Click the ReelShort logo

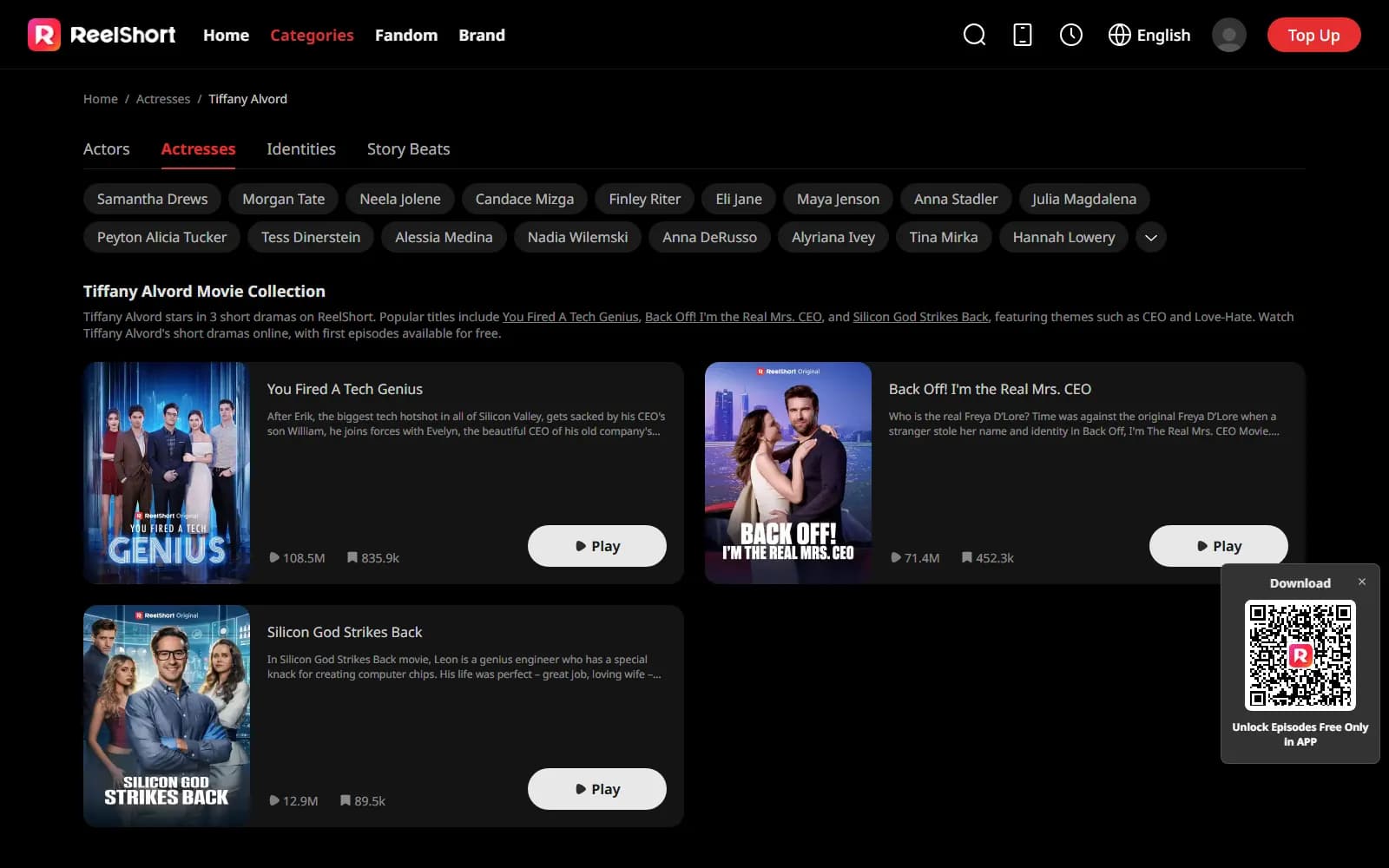point(102,35)
